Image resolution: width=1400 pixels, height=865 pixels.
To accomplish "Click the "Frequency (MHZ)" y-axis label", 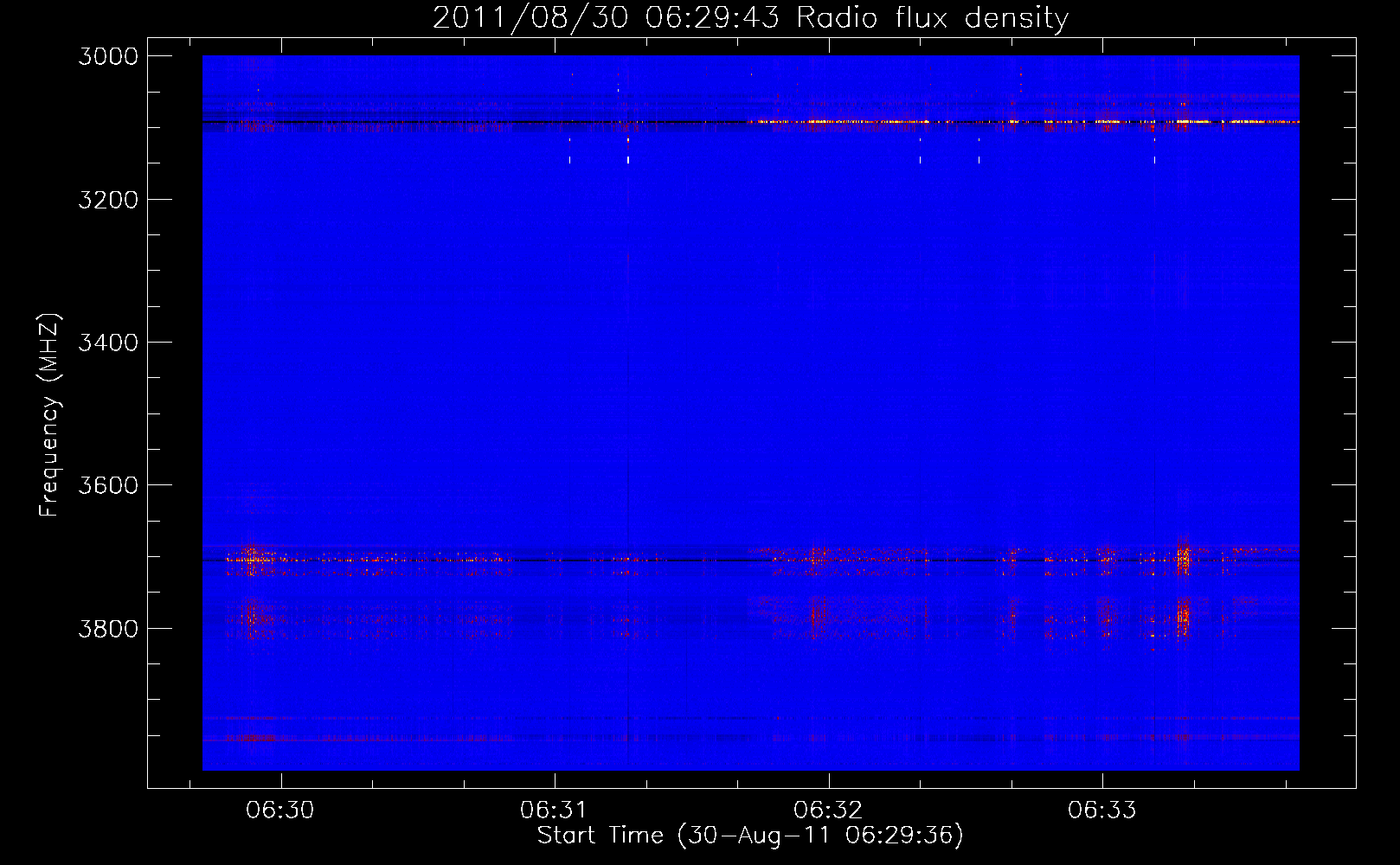I will (x=50, y=415).
